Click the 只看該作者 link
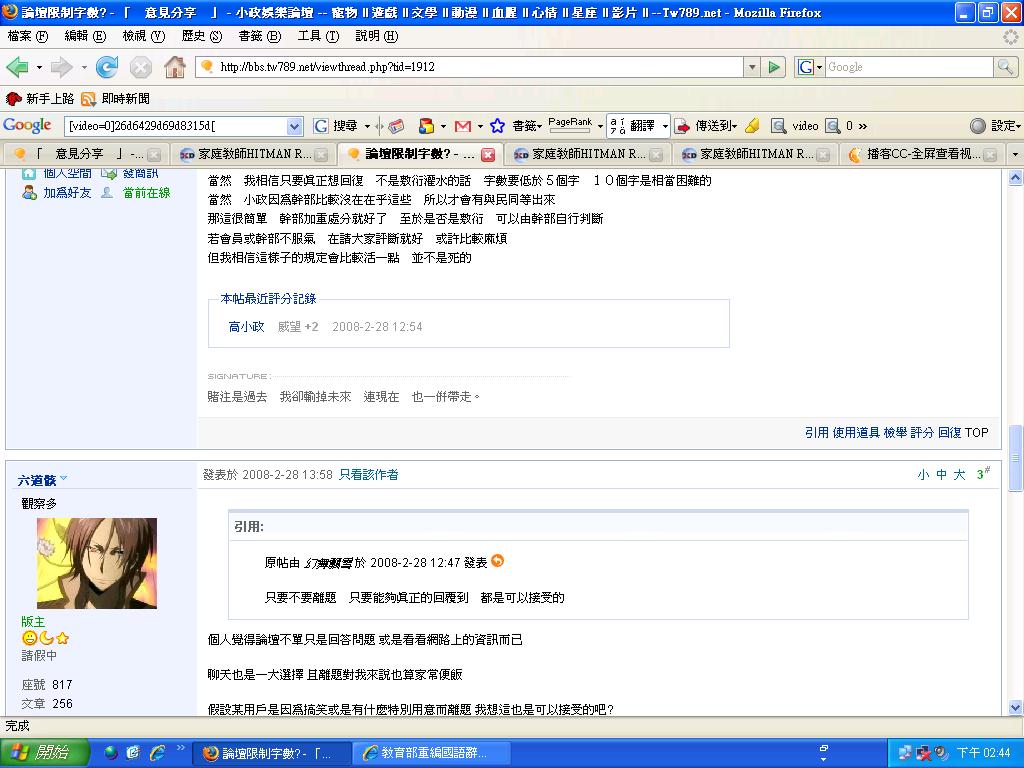This screenshot has height=768, width=1024. click(x=368, y=475)
